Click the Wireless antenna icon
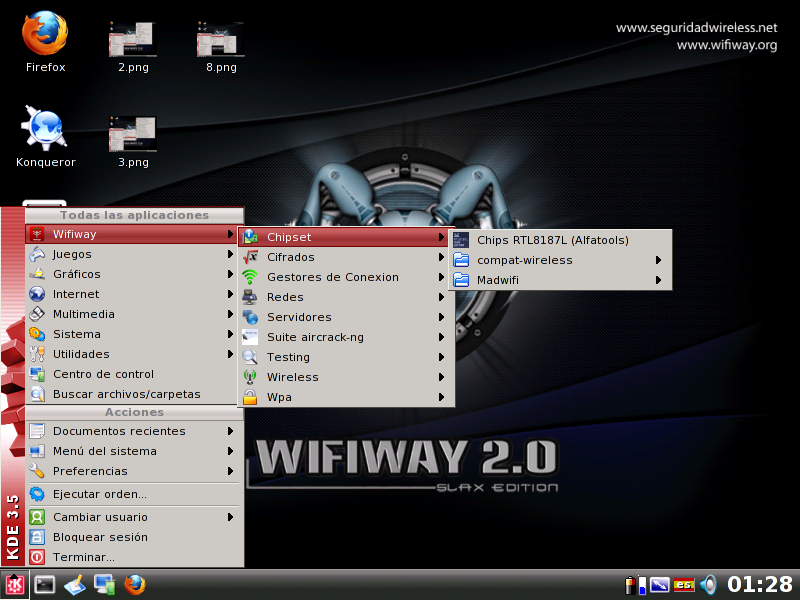Image resolution: width=800 pixels, height=600 pixels. 250,377
